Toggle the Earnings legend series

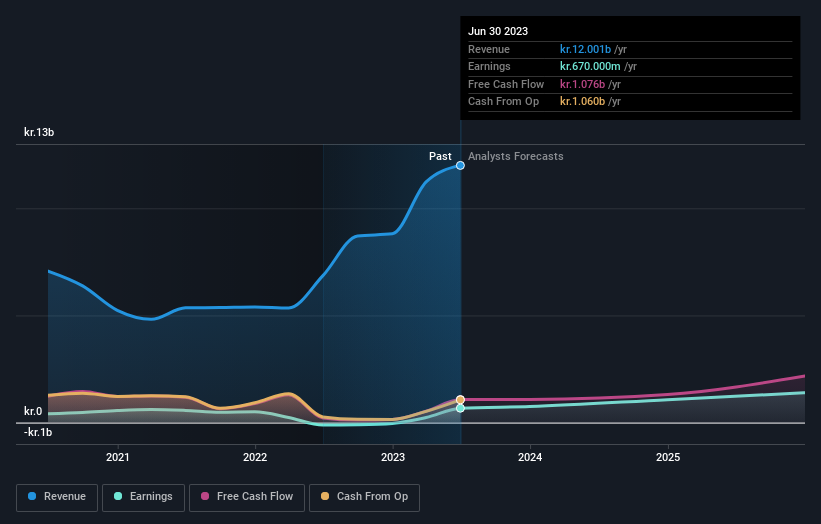(x=143, y=497)
